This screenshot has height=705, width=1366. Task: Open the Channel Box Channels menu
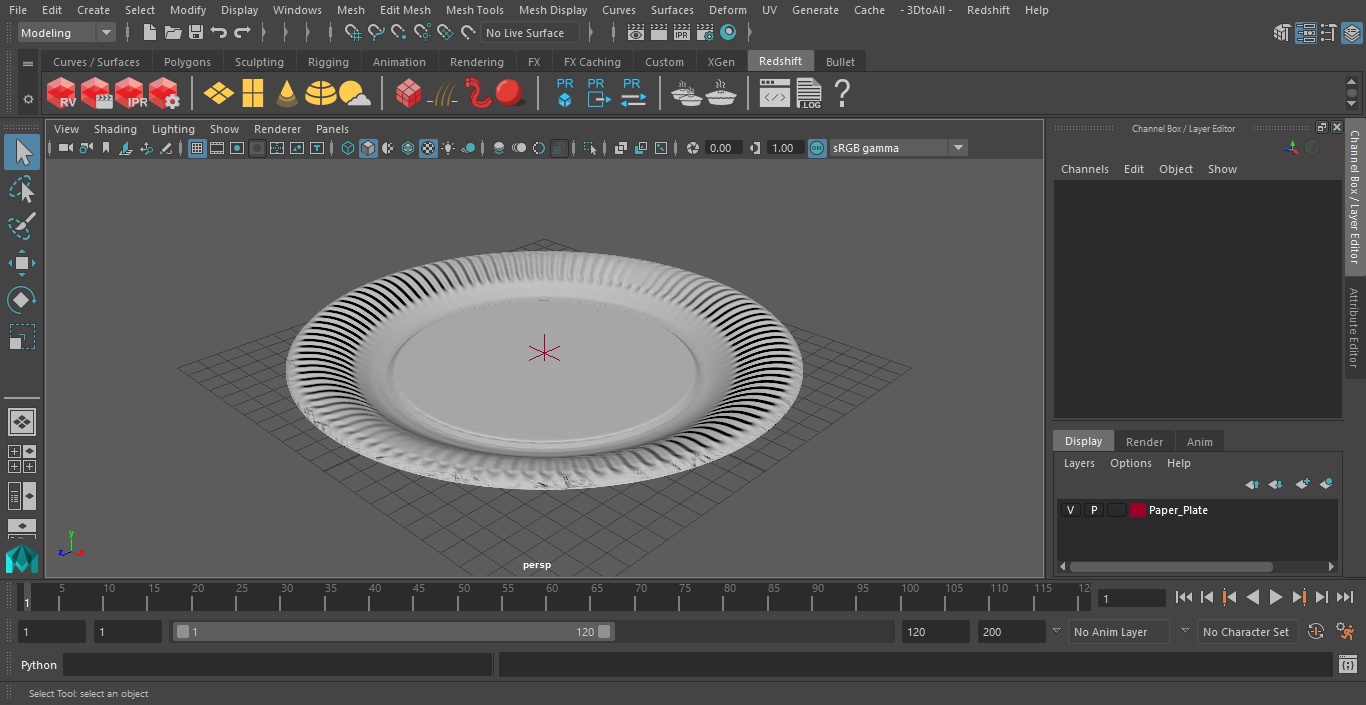point(1085,169)
